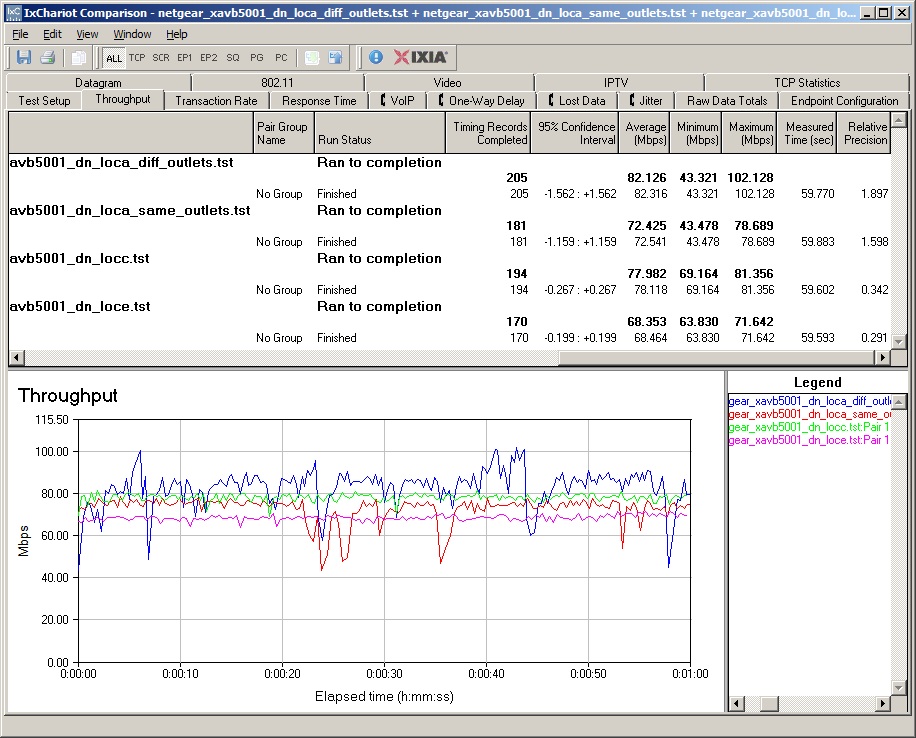Viewport: 916px width, 738px height.
Task: Open the File menu
Action: (20, 34)
